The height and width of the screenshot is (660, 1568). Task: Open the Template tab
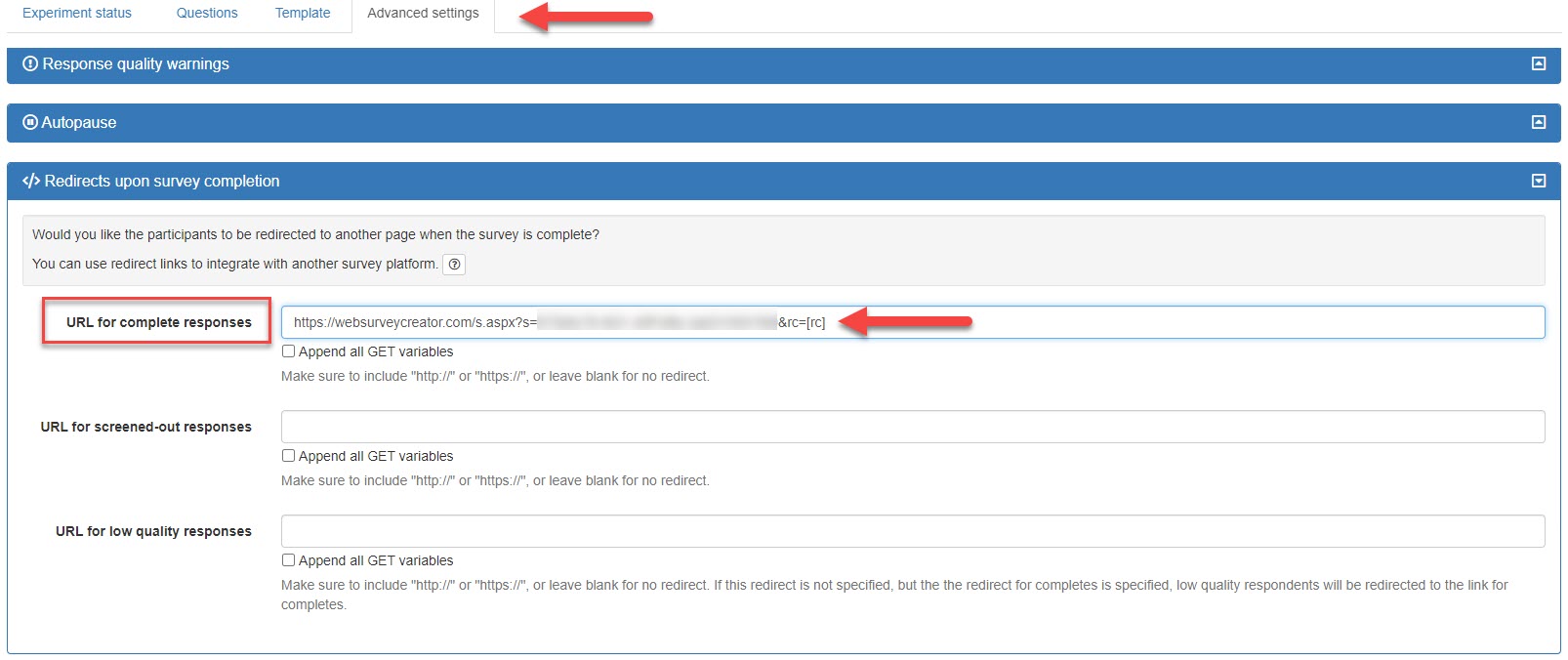coord(303,14)
